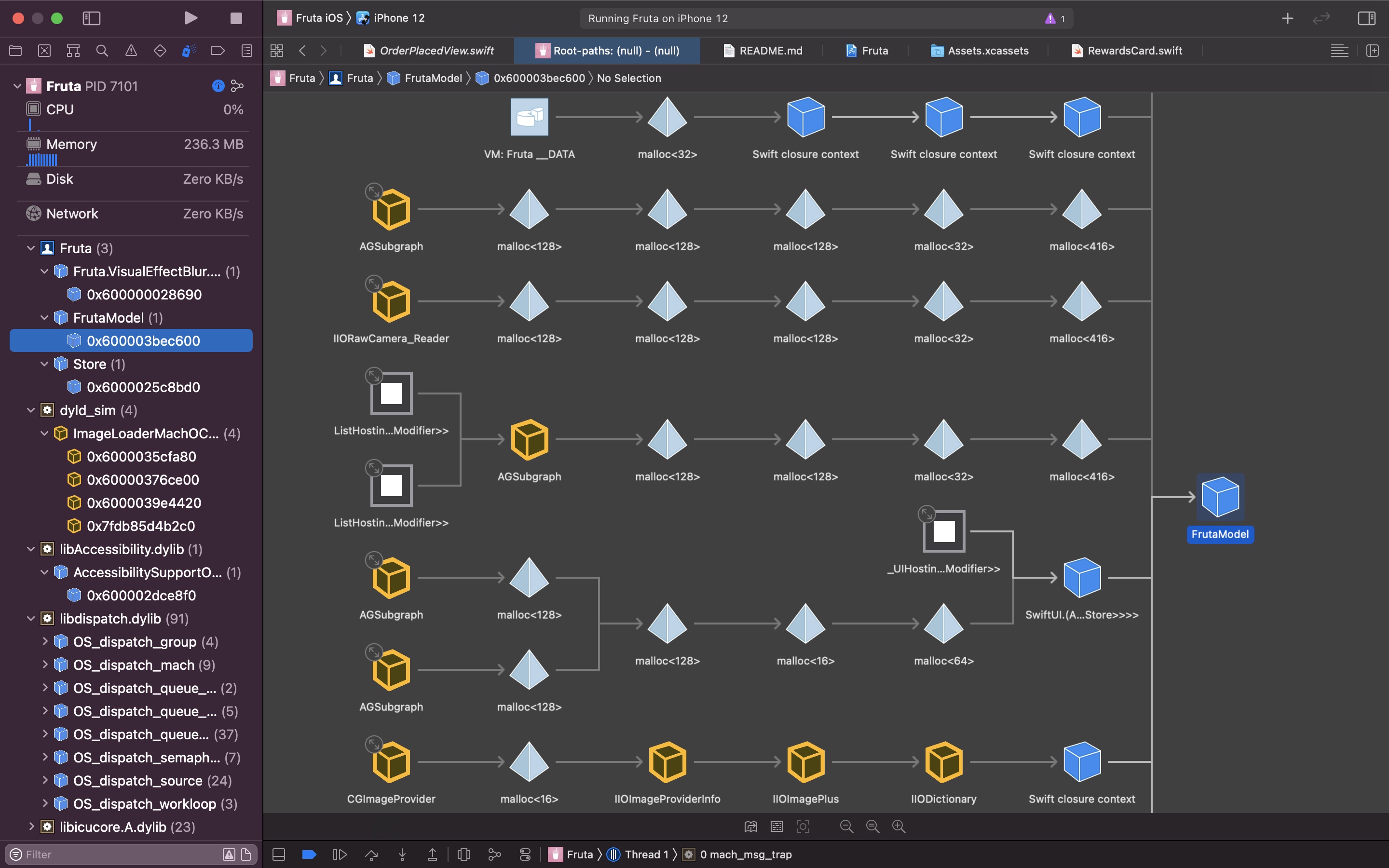The width and height of the screenshot is (1389, 868).
Task: Open the Find navigator magnifier icon
Action: [102, 51]
